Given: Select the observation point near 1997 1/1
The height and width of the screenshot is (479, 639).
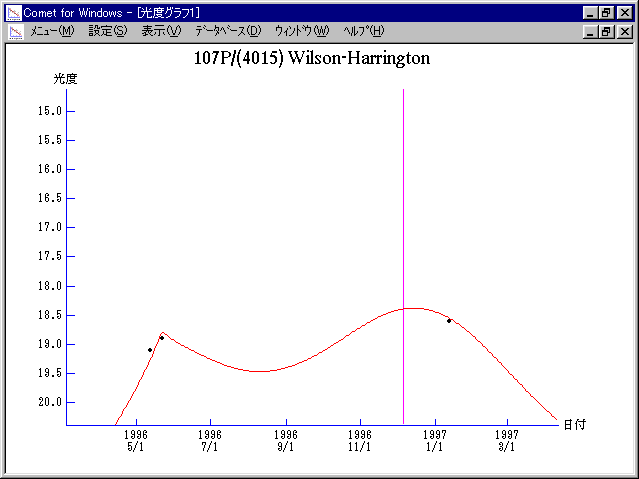Looking at the screenshot, I should (x=449, y=321).
